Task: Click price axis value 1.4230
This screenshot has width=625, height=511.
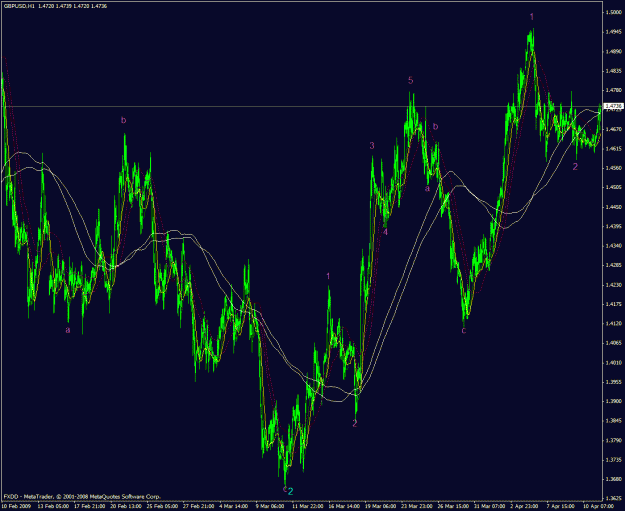Action: pyautogui.click(x=613, y=285)
